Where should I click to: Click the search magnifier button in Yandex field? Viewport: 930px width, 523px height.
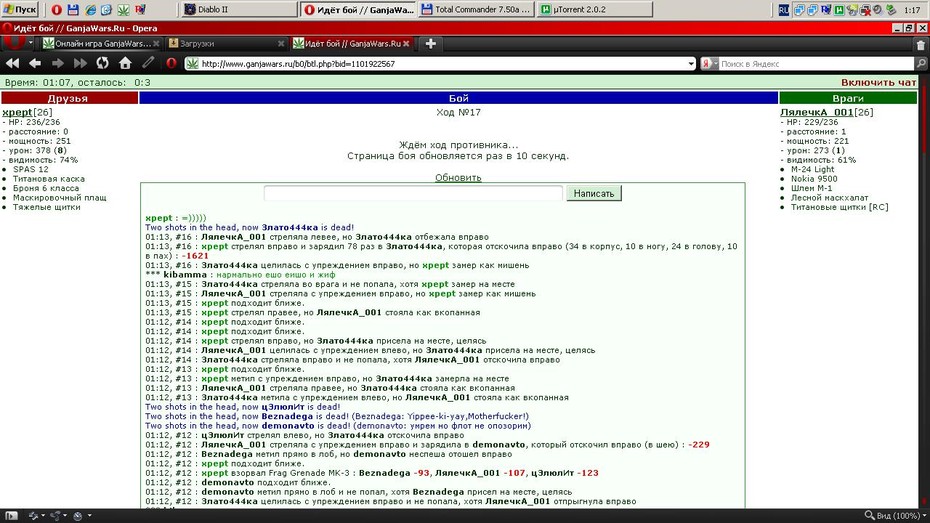tap(921, 63)
